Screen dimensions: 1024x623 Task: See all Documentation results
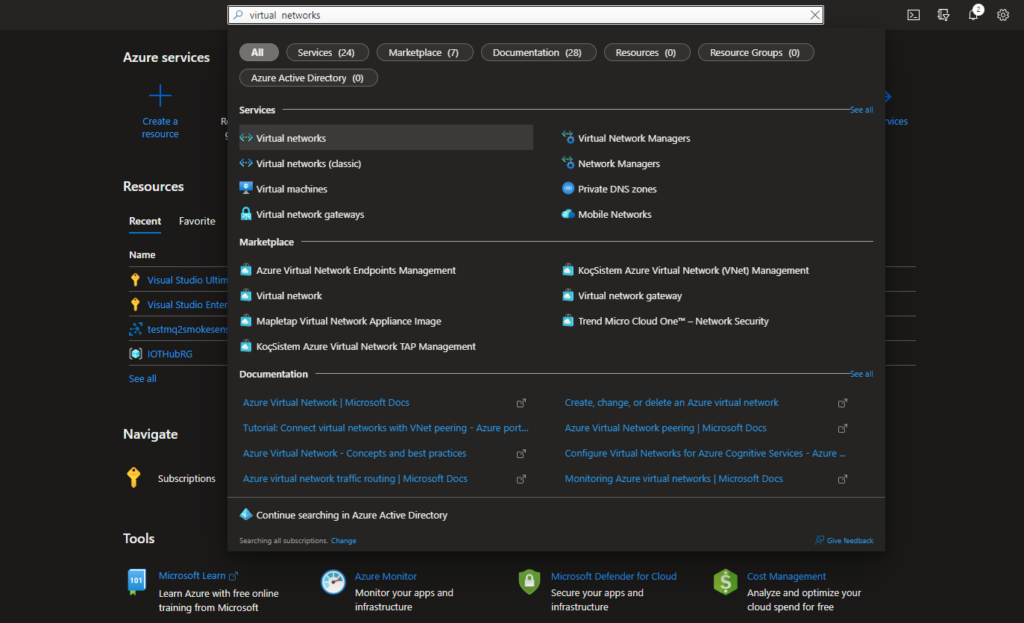click(x=861, y=374)
